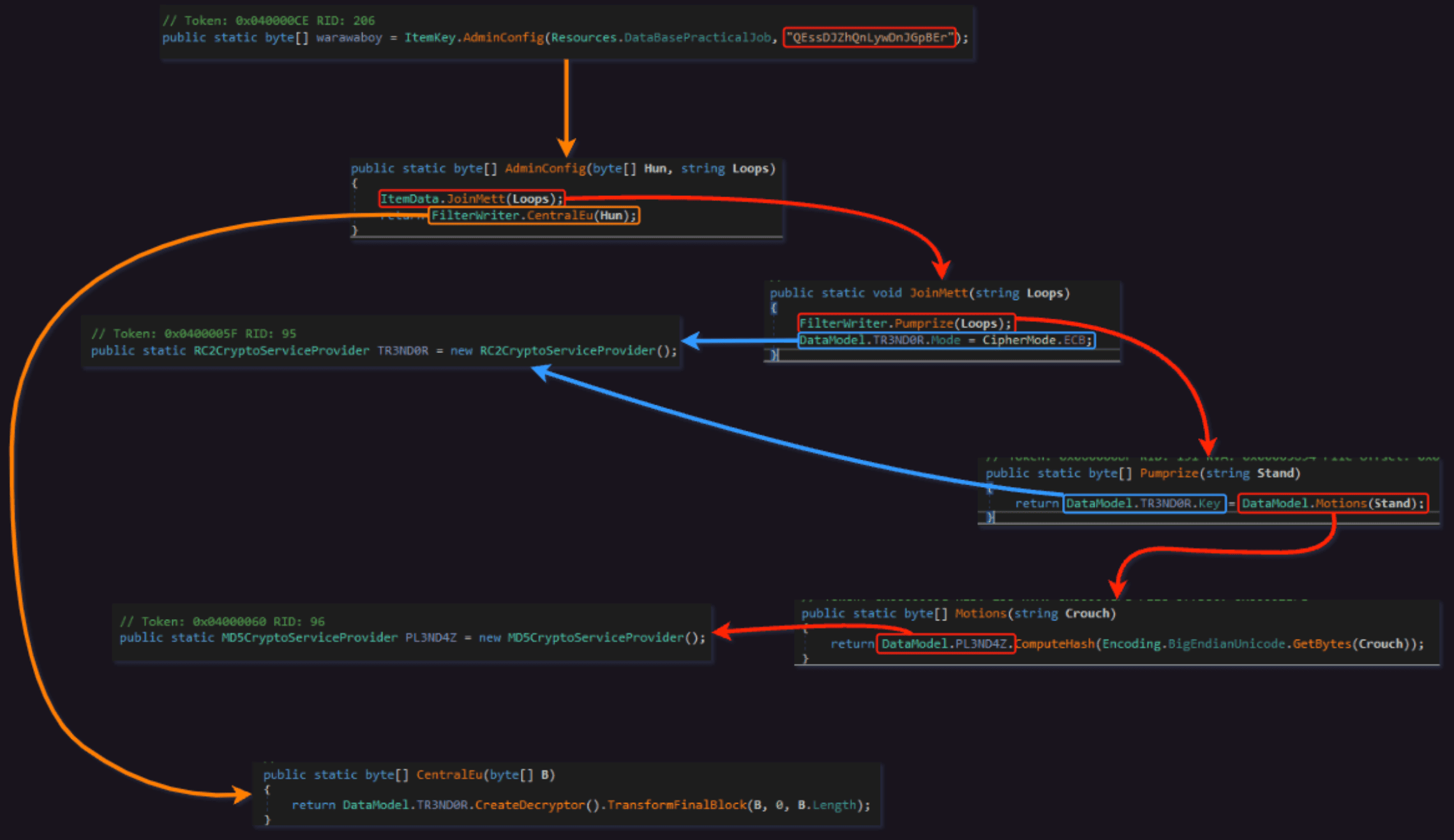The image size is (1454, 840).
Task: Click the ItemData.JoinMett(Loops) call
Action: (x=472, y=199)
